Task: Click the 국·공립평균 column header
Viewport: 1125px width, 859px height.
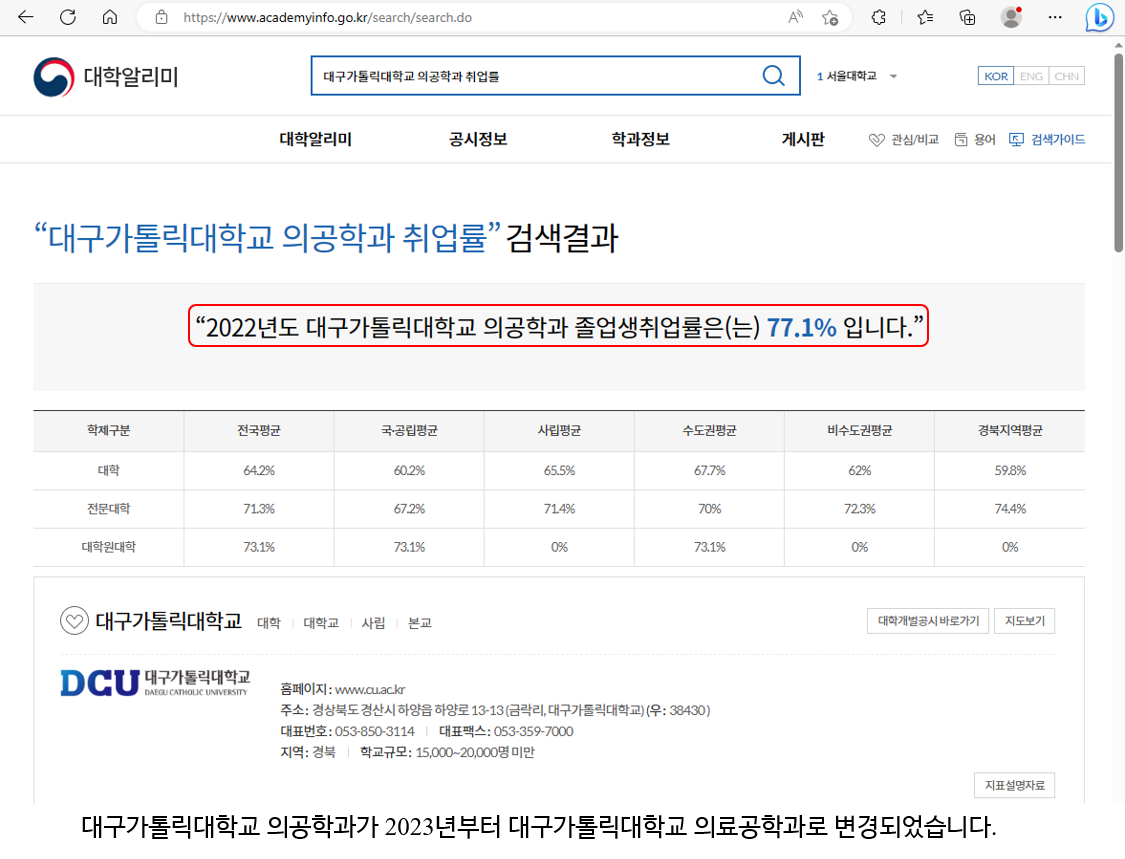Action: tap(409, 431)
